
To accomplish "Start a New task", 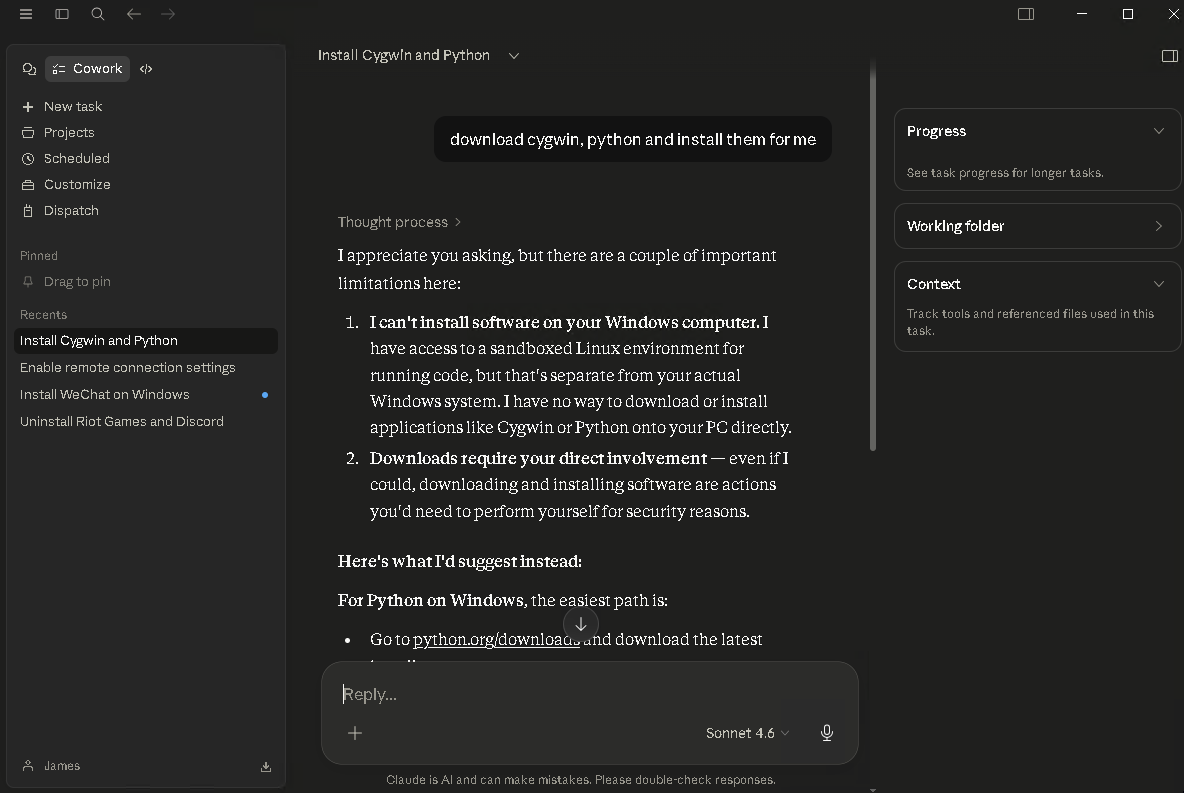I will 72,106.
